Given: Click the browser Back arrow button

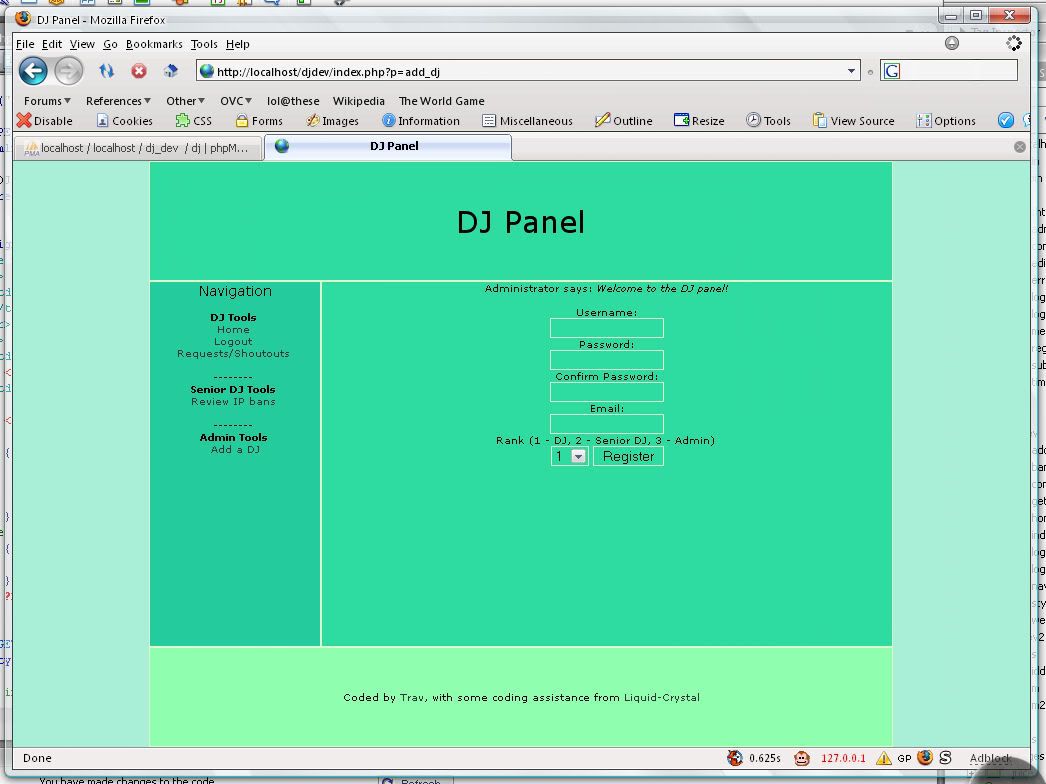Looking at the screenshot, I should [33, 70].
